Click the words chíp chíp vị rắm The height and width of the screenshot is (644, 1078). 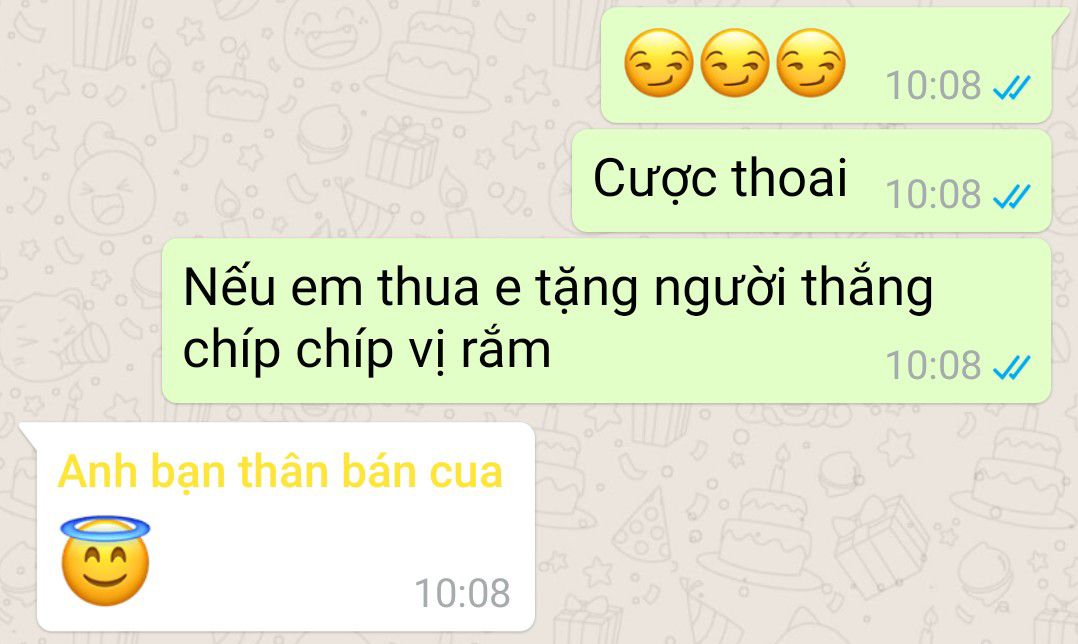tap(366, 351)
